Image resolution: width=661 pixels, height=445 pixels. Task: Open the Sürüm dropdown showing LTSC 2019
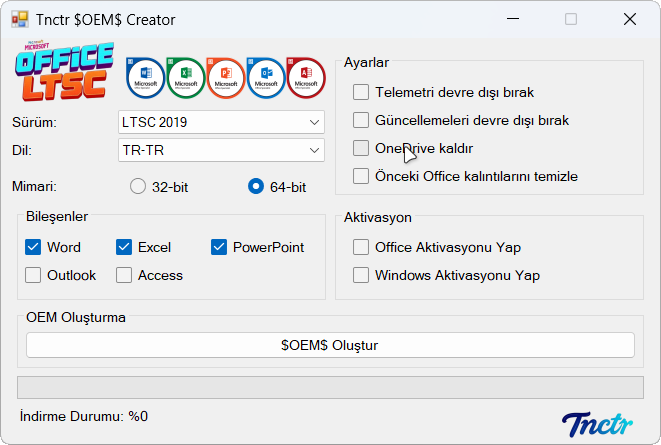221,122
